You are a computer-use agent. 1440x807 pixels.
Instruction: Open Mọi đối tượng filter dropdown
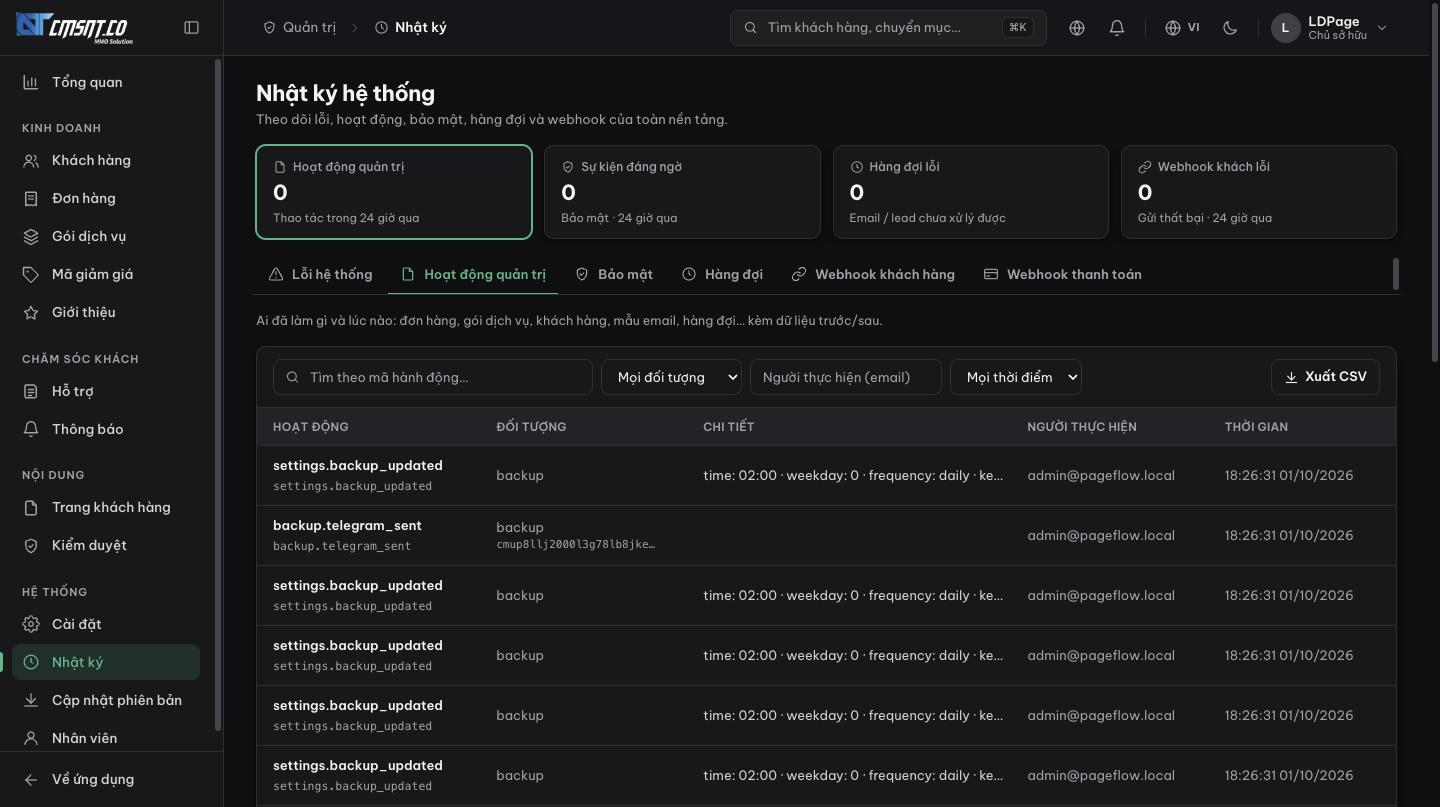(x=671, y=377)
